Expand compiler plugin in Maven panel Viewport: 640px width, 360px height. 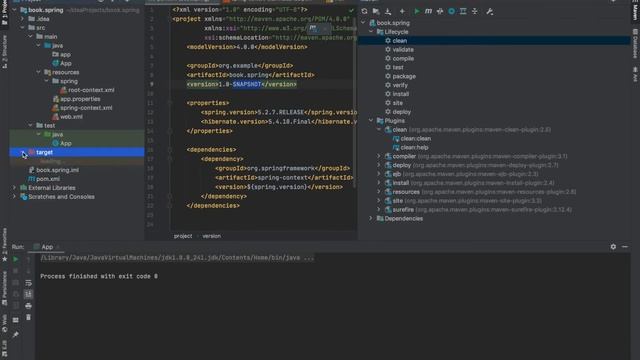tap(379, 156)
